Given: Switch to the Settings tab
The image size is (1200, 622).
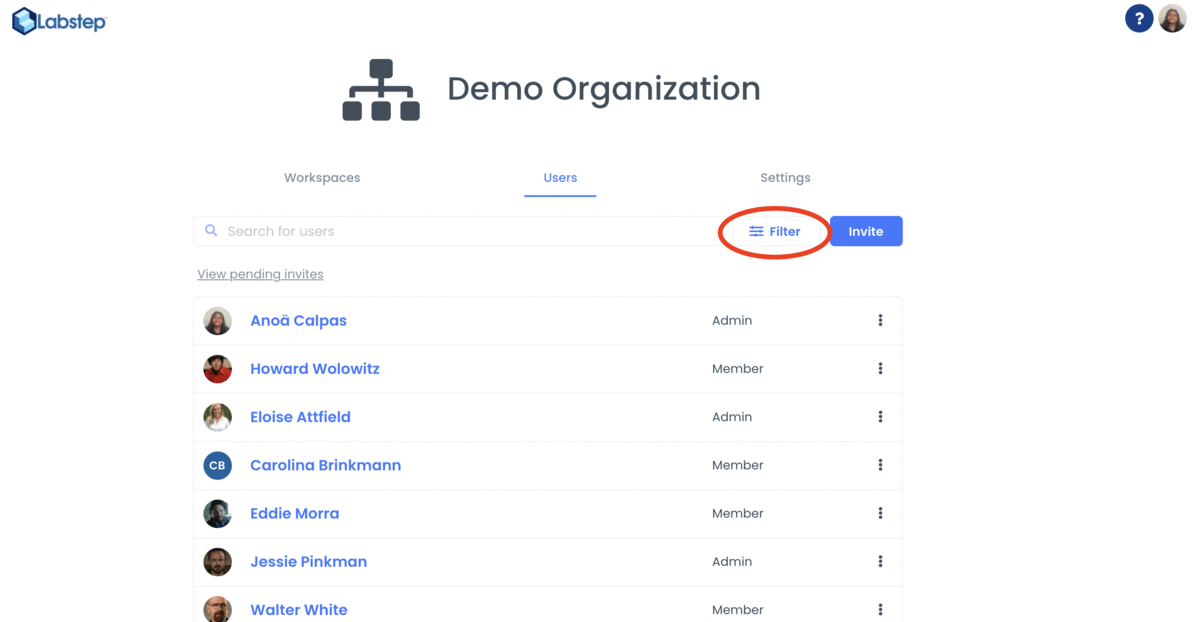Looking at the screenshot, I should point(785,177).
